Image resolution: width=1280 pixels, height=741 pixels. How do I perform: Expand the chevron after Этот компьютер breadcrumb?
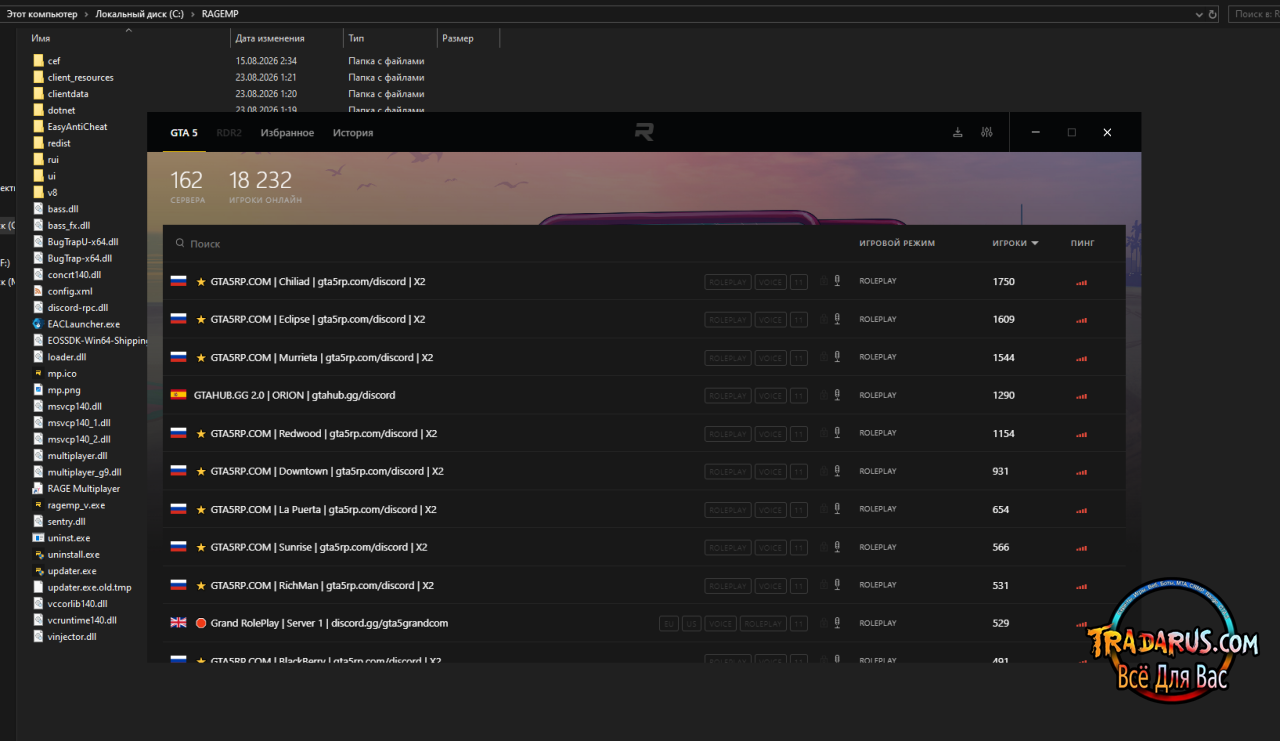(86, 14)
